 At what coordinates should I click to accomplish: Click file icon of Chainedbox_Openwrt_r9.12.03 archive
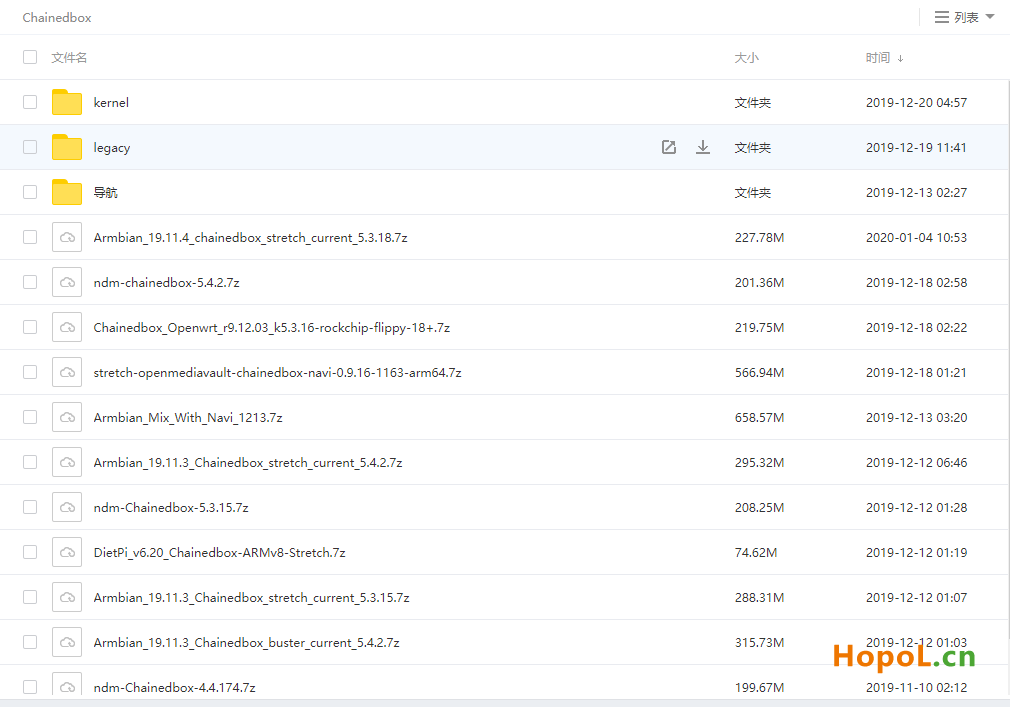click(x=67, y=328)
